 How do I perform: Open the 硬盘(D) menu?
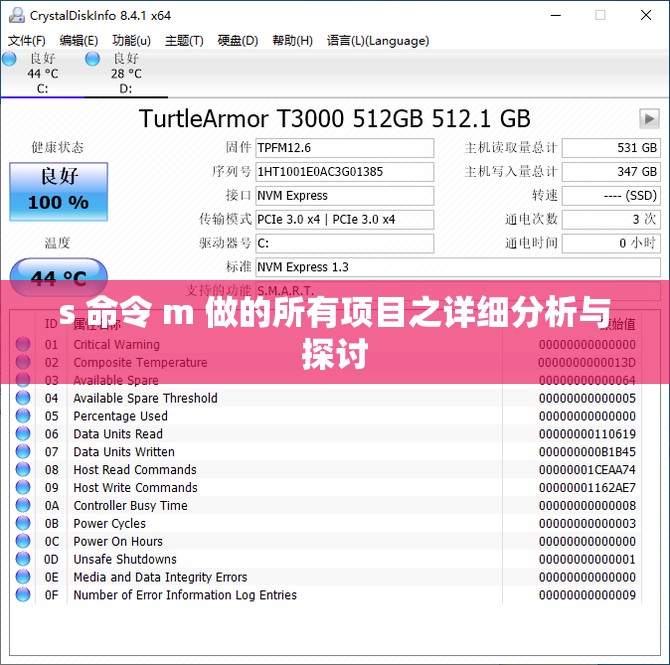click(238, 41)
